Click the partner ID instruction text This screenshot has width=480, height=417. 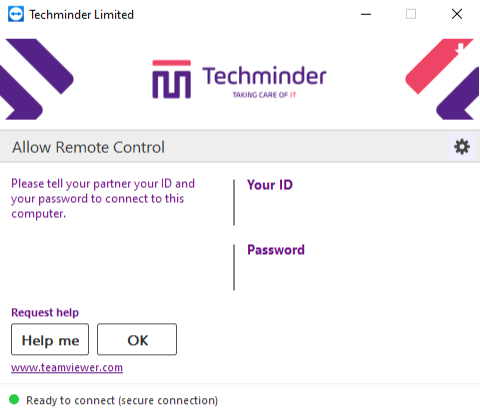pyautogui.click(x=103, y=199)
